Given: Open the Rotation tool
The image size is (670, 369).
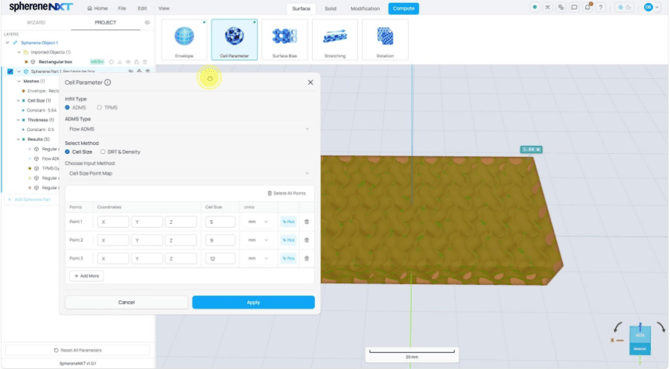Looking at the screenshot, I should pyautogui.click(x=385, y=40).
